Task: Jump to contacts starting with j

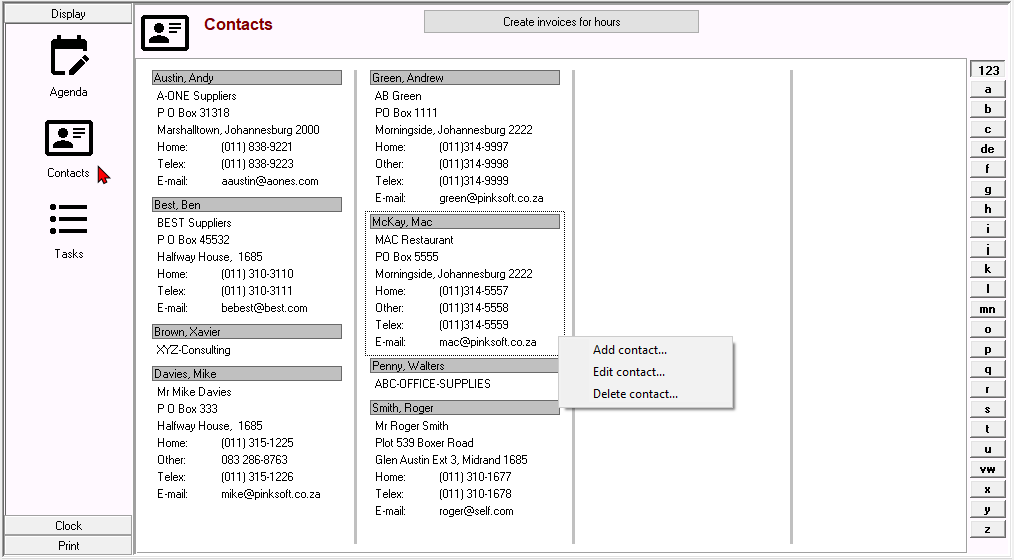Action: click(987, 250)
